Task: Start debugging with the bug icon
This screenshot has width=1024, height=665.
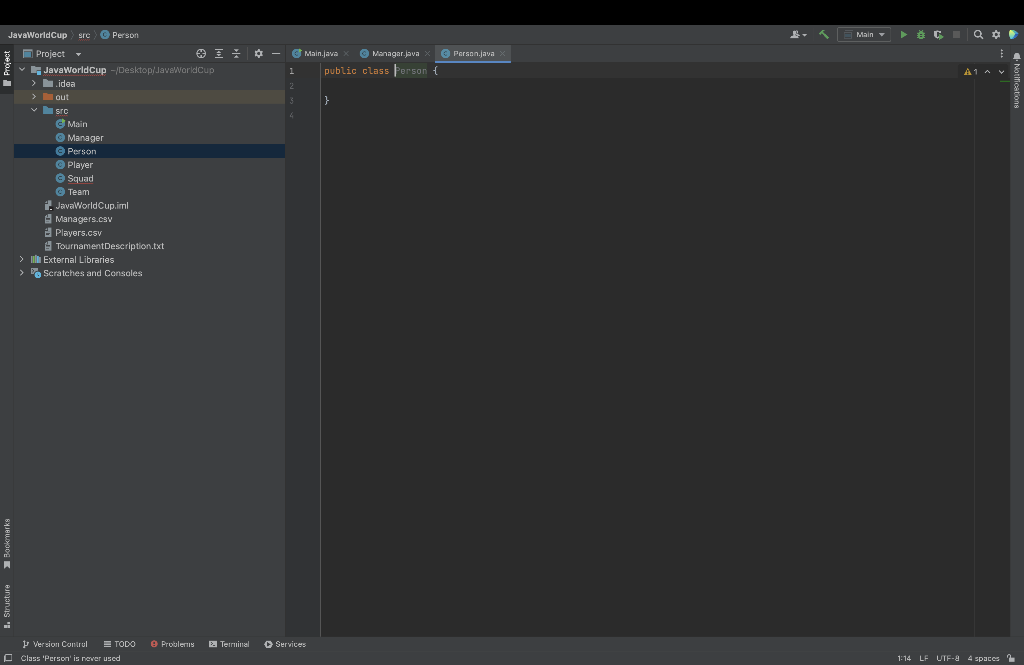Action: click(x=921, y=34)
